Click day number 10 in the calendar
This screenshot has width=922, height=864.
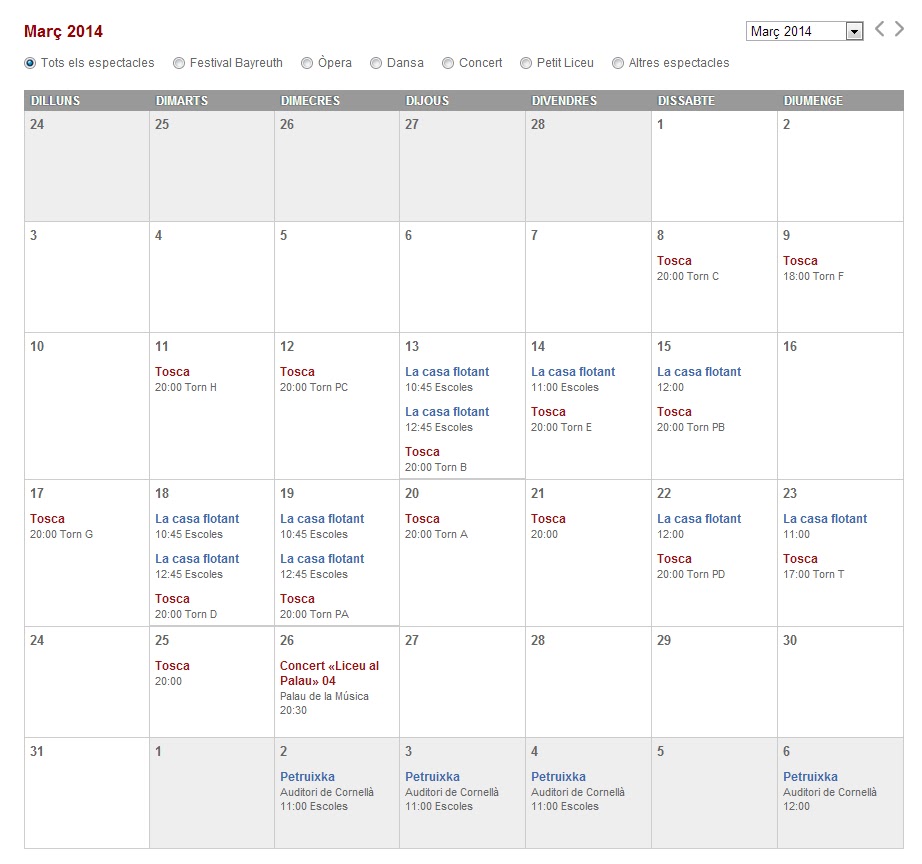37,346
